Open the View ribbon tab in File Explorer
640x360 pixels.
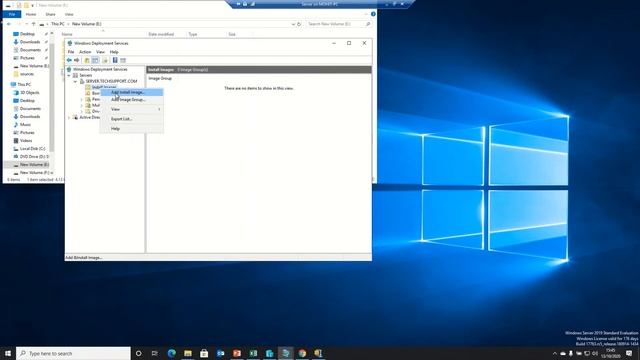click(69, 14)
